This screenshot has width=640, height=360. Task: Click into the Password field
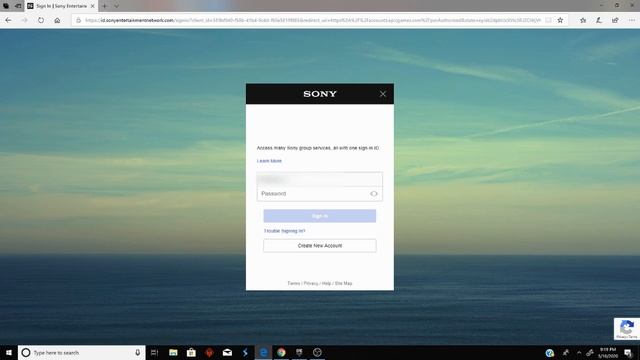[x=320, y=194]
